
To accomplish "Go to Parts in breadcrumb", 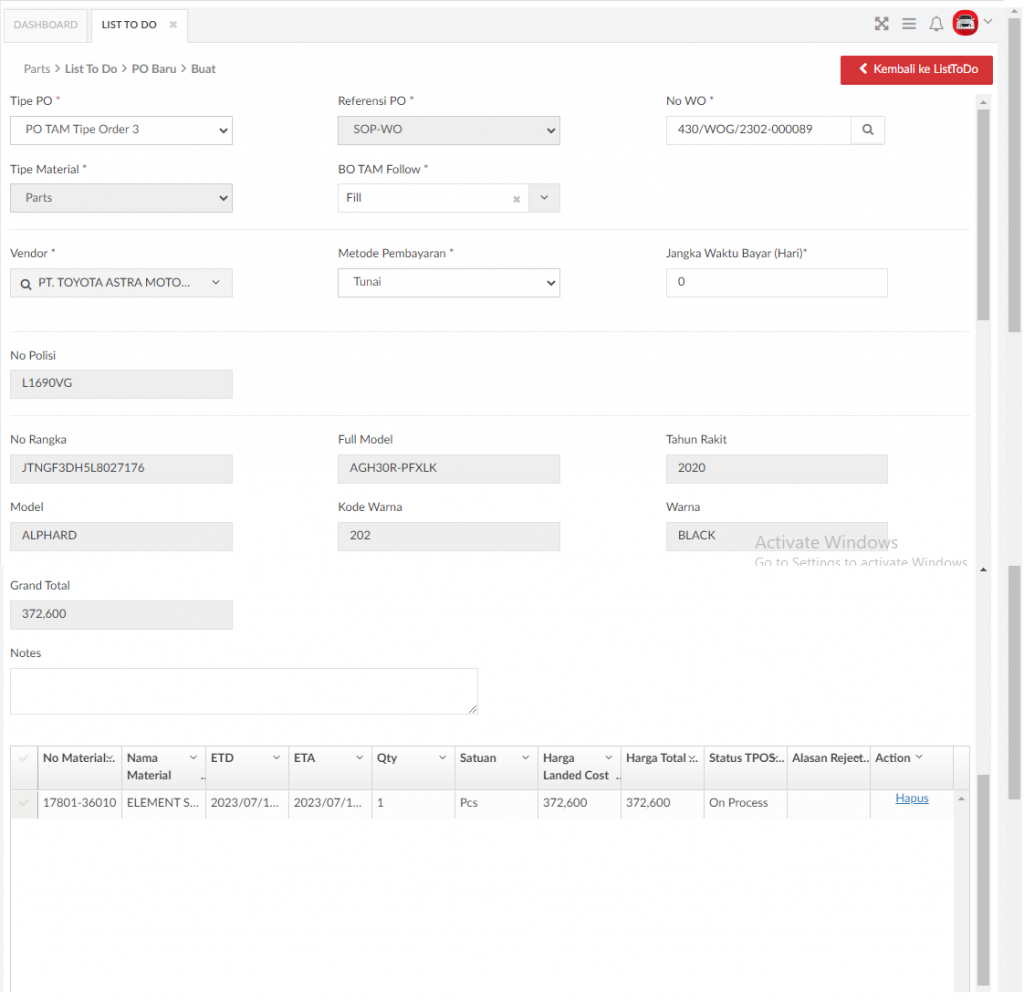I will click(37, 69).
